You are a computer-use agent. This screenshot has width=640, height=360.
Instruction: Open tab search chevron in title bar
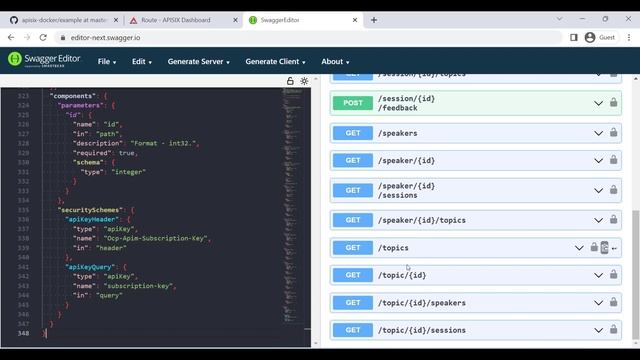tap(559, 19)
